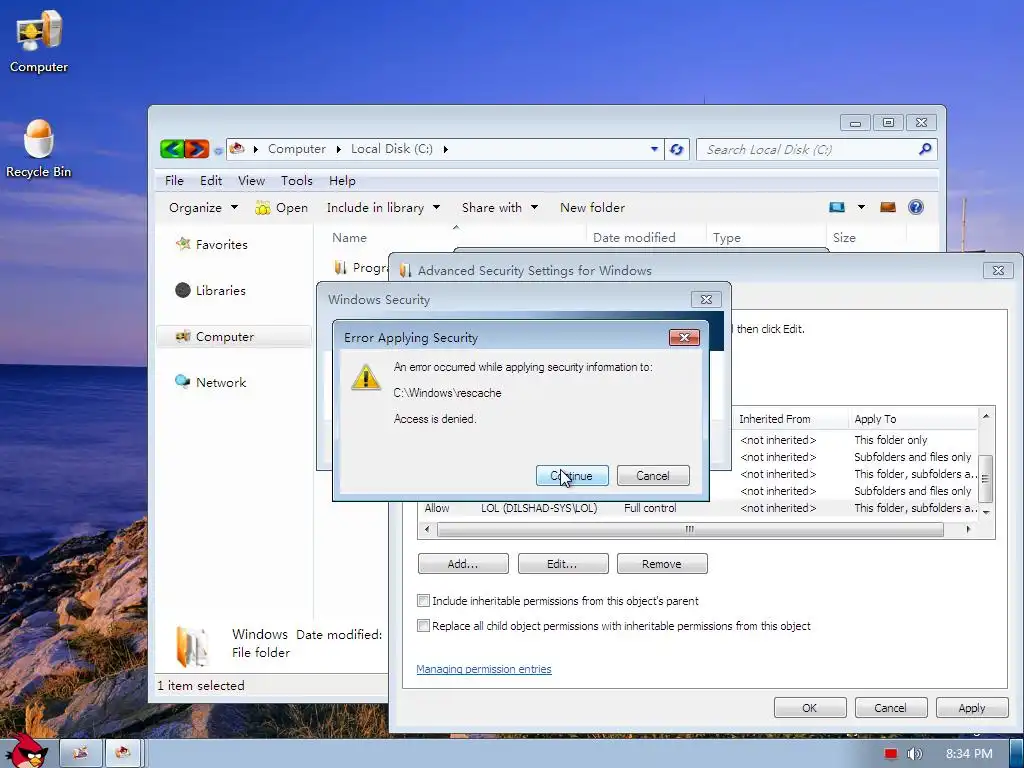Click the Windows folder icon in details pane
The image size is (1024, 768).
tap(191, 647)
